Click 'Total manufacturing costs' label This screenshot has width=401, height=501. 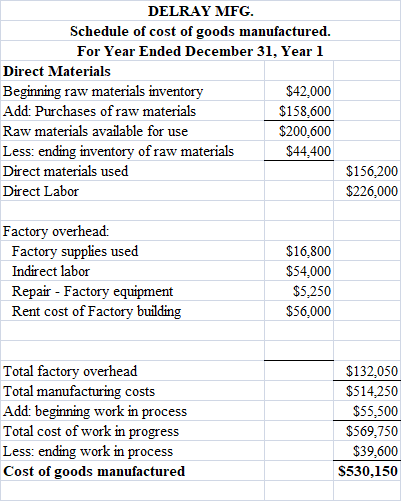(79, 391)
